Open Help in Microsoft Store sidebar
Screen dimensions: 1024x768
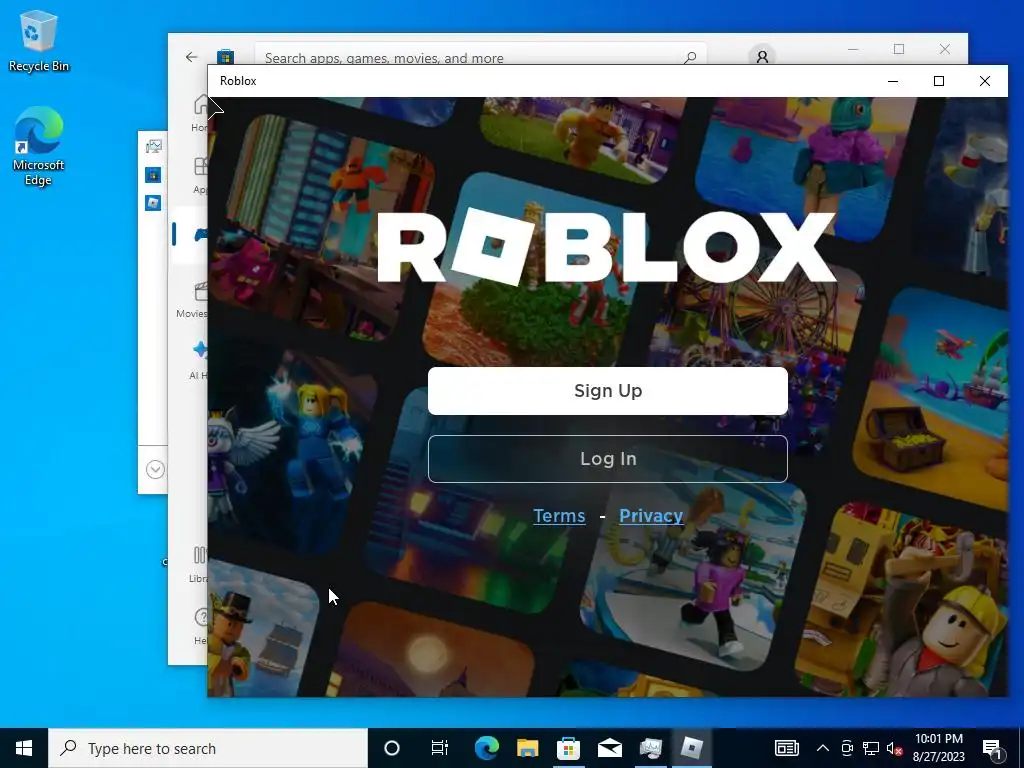(x=200, y=626)
